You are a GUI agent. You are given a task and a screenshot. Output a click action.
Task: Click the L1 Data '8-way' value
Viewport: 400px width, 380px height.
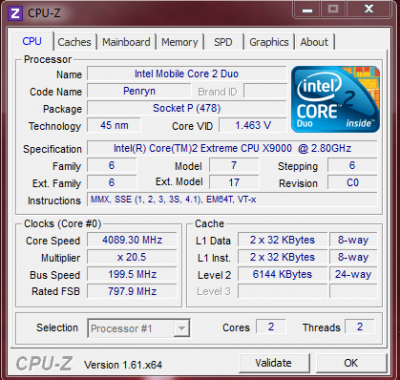click(353, 240)
